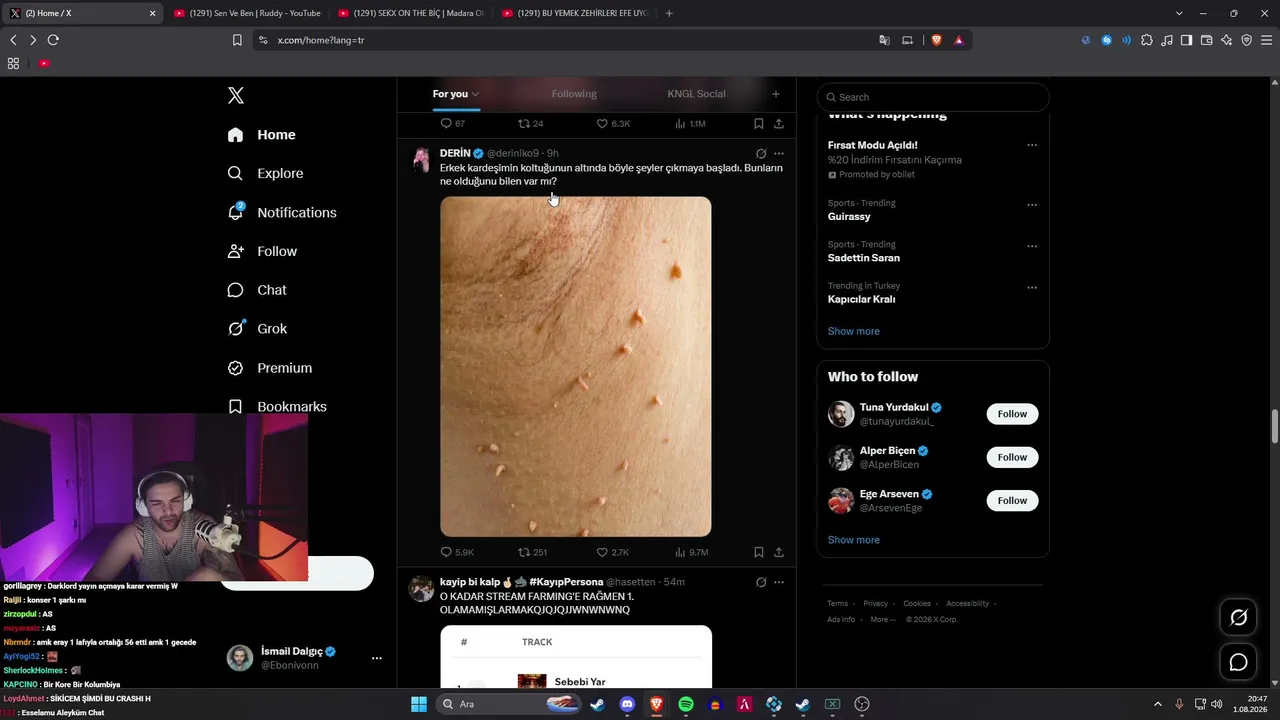
Task: Open more menu on kayip bi kalp post
Action: click(x=779, y=582)
